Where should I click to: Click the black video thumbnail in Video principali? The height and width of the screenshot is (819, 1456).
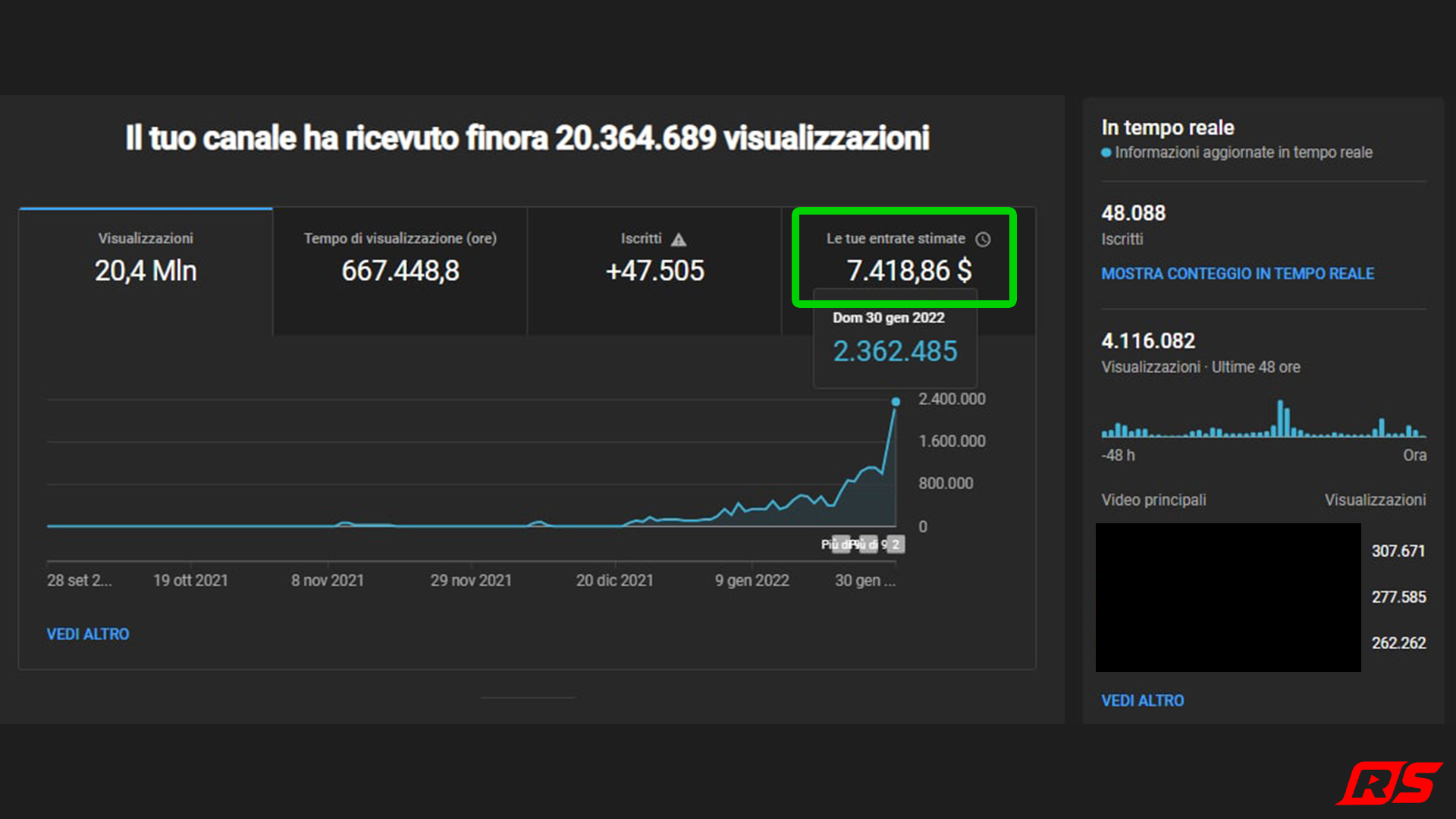coord(1228,598)
